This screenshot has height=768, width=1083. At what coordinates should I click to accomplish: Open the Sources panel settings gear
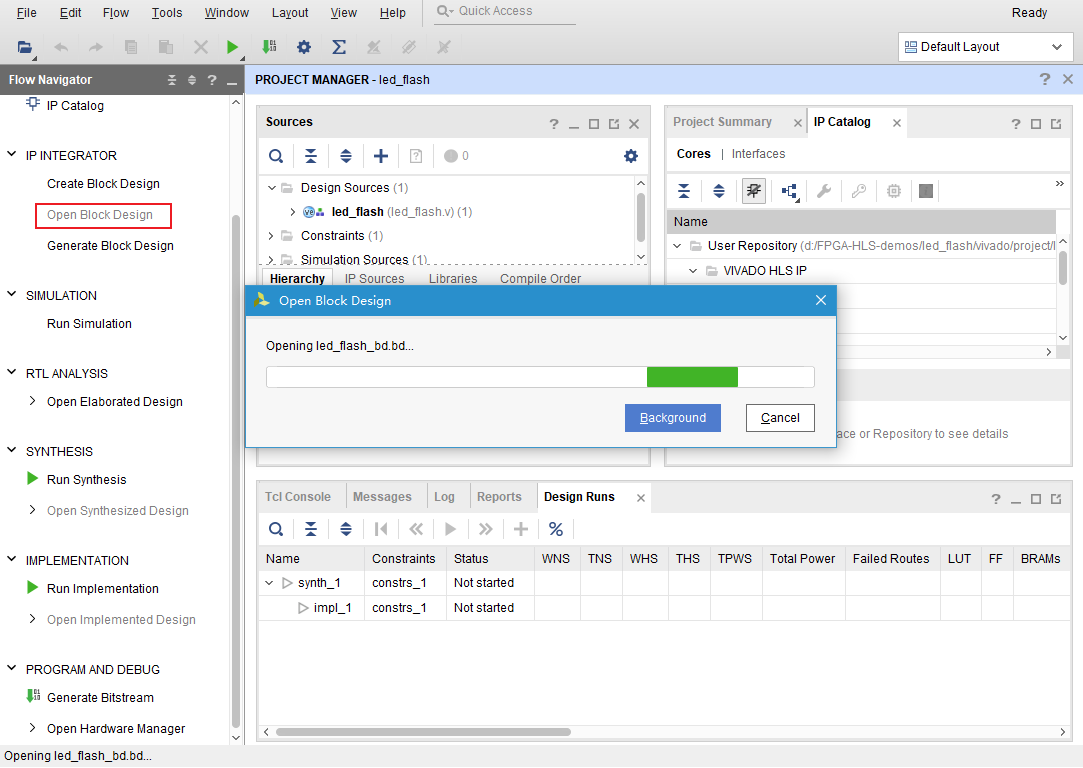click(630, 156)
